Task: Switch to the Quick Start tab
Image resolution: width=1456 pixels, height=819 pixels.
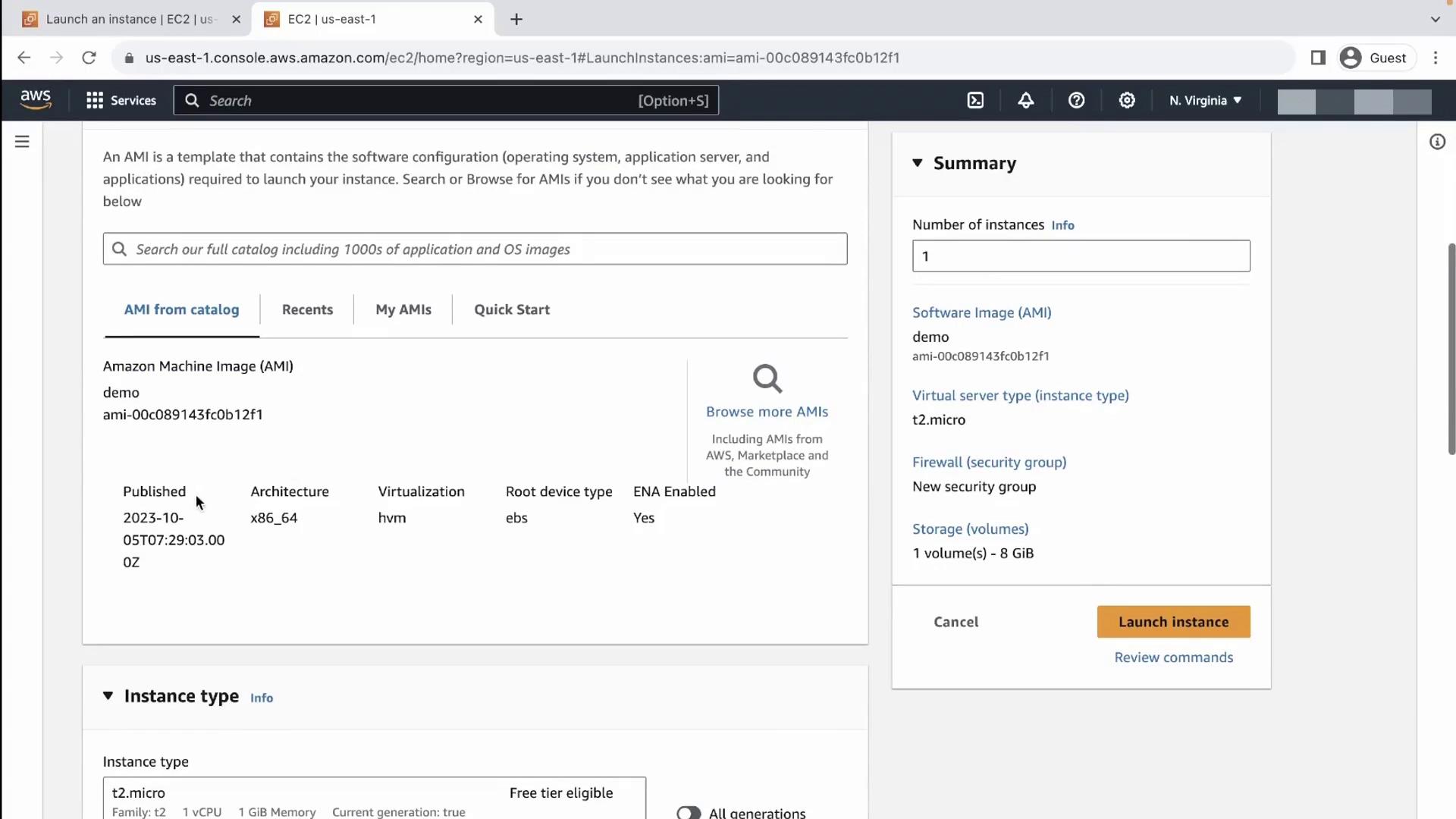Action: point(512,309)
